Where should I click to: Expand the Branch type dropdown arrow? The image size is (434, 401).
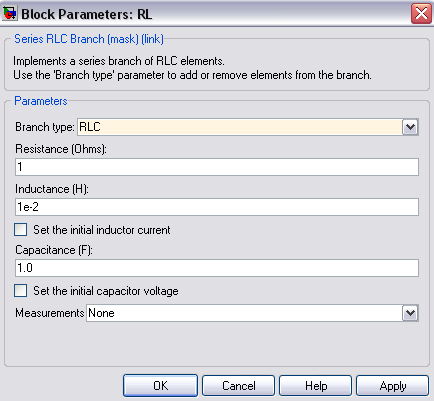tap(410, 127)
